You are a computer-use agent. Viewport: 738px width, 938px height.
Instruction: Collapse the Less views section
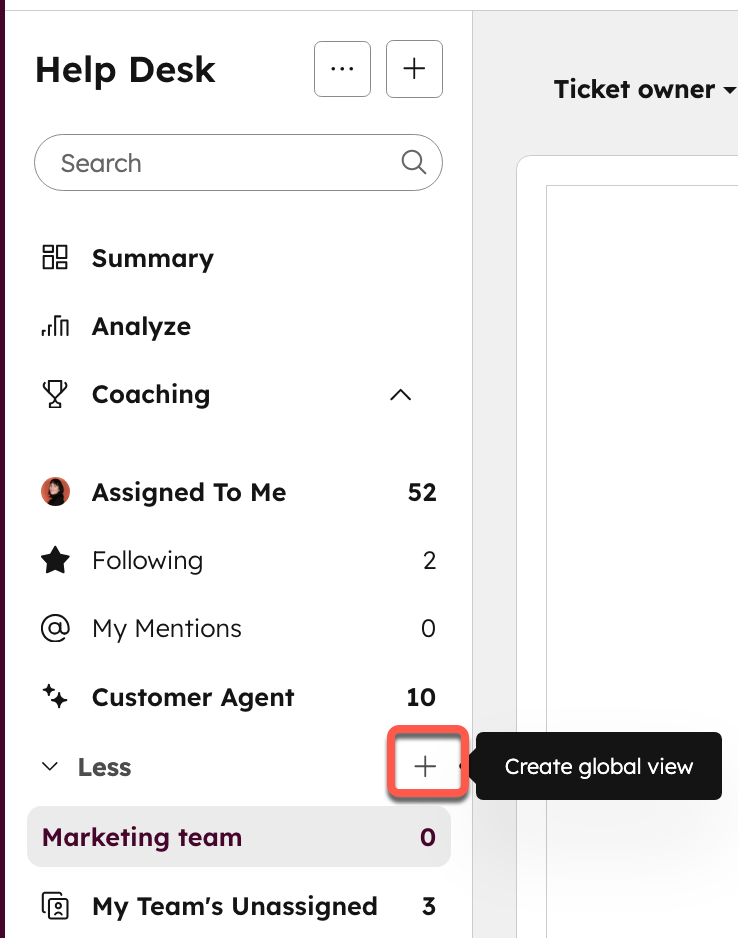click(50, 766)
